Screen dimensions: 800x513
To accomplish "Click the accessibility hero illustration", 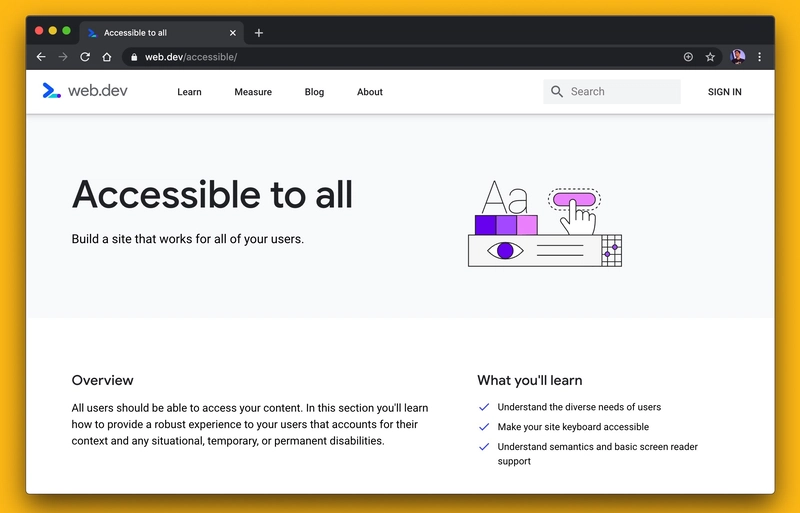I will (x=545, y=223).
